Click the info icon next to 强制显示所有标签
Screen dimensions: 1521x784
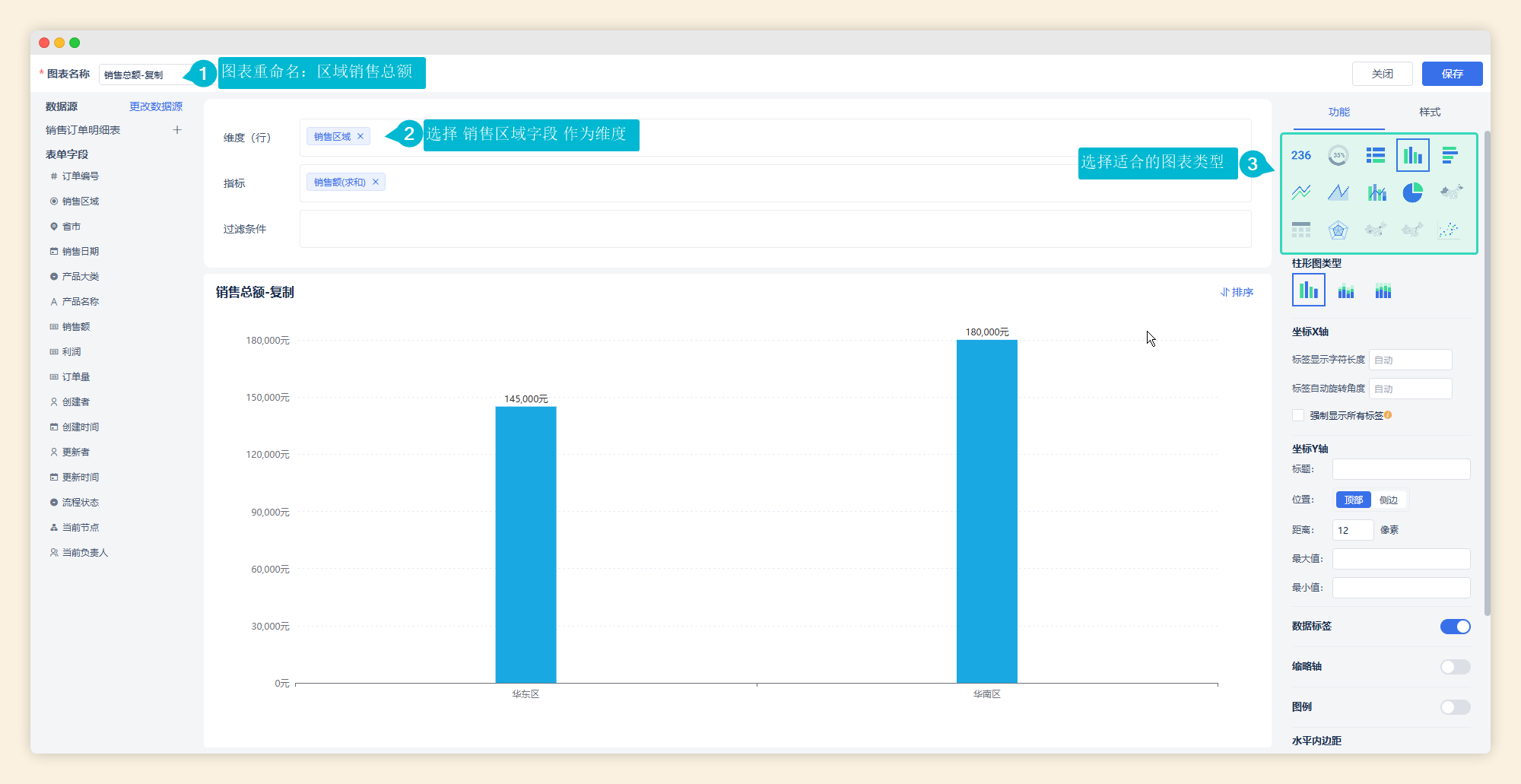1388,415
